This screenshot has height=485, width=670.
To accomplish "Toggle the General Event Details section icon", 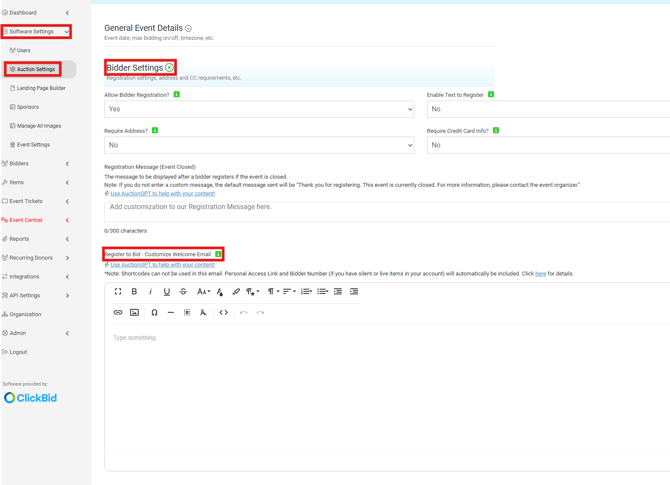I will [x=188, y=29].
